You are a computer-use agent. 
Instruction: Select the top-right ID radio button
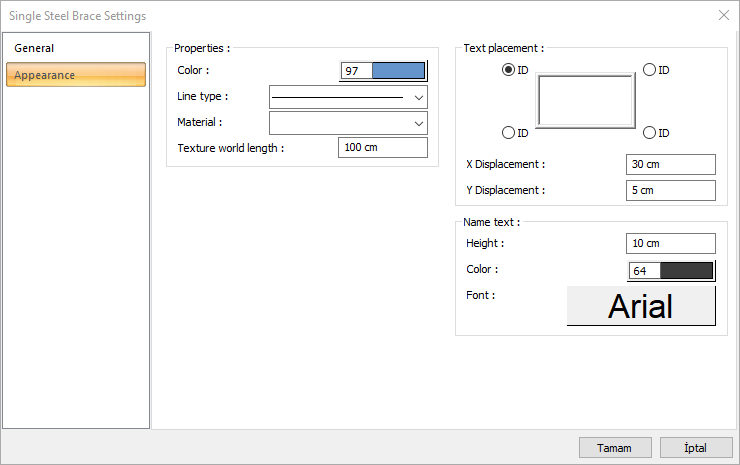point(649,70)
